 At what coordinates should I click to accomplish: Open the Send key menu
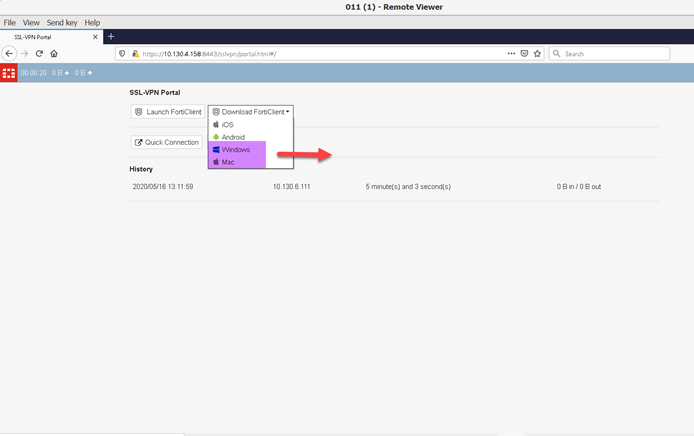(x=62, y=22)
